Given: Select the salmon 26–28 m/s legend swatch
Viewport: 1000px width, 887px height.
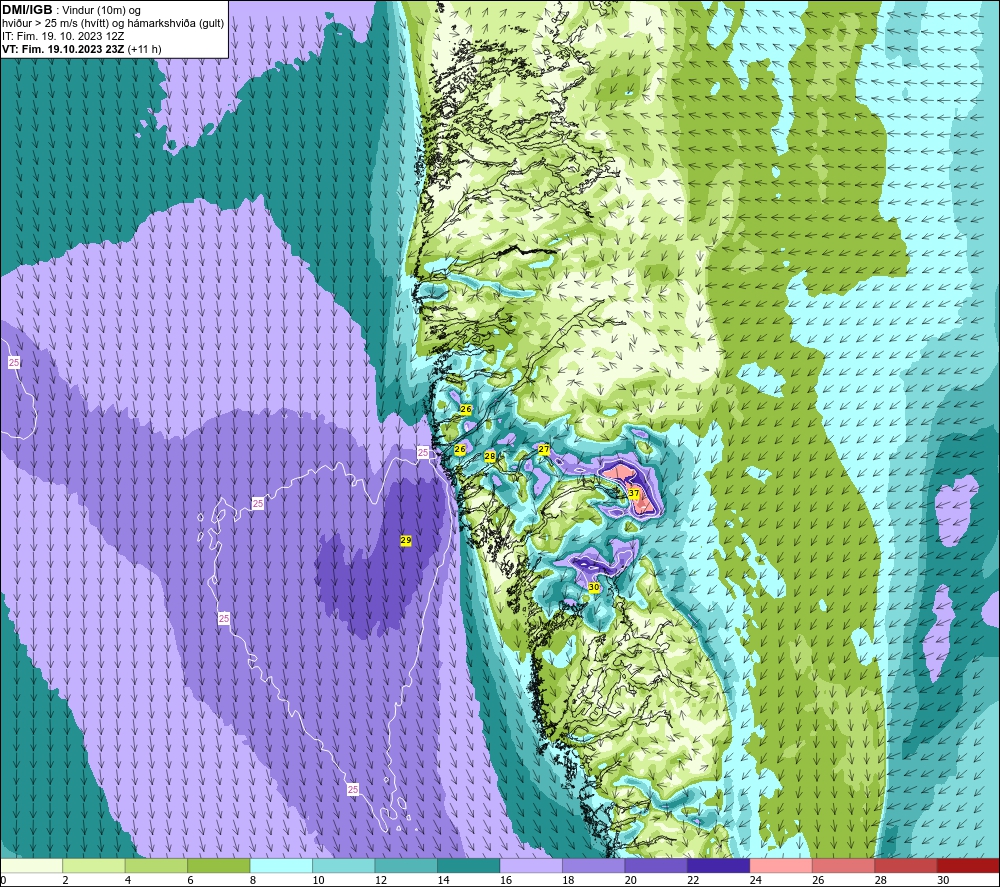Looking at the screenshot, I should point(844,866).
